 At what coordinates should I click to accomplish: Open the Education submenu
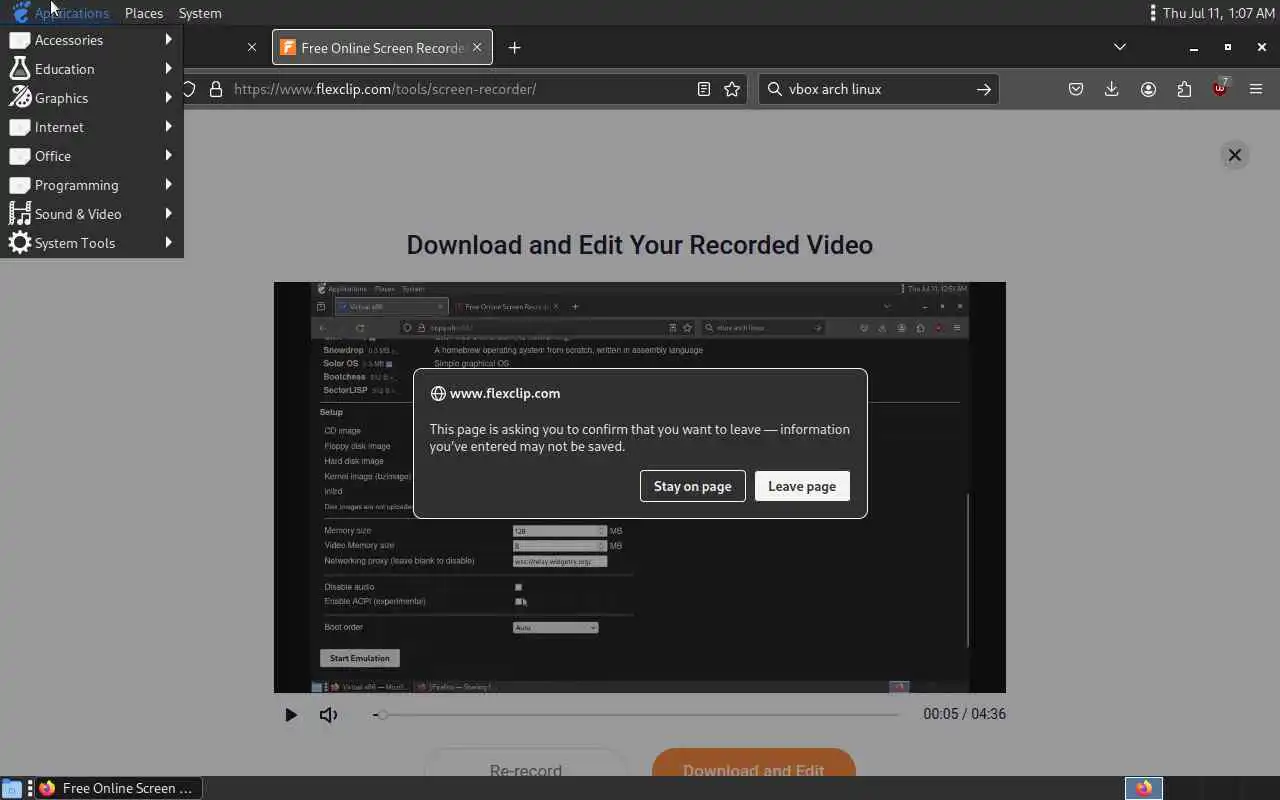[x=91, y=69]
